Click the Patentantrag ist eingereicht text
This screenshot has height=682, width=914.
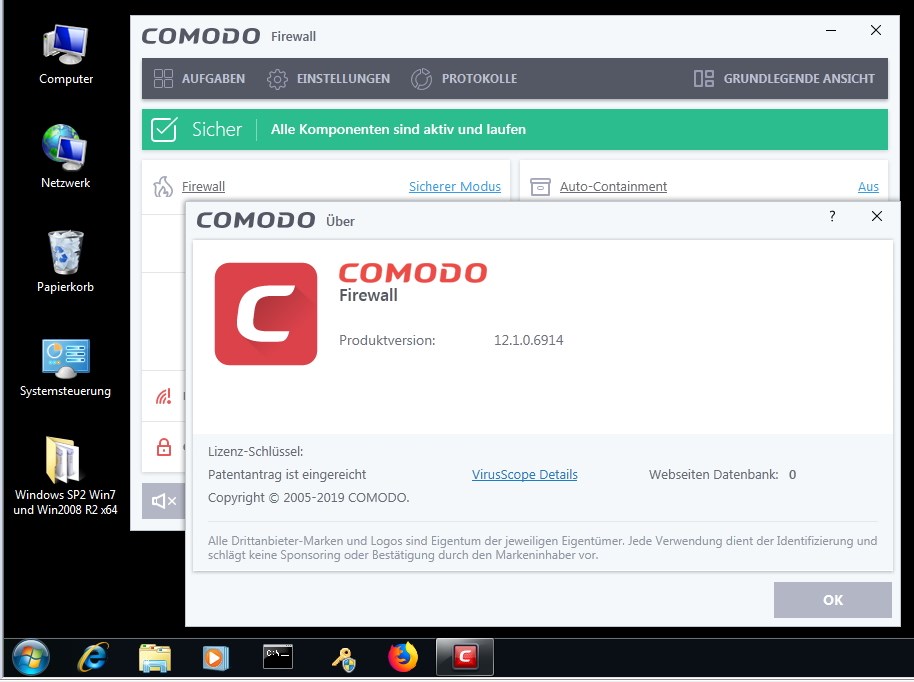[287, 474]
